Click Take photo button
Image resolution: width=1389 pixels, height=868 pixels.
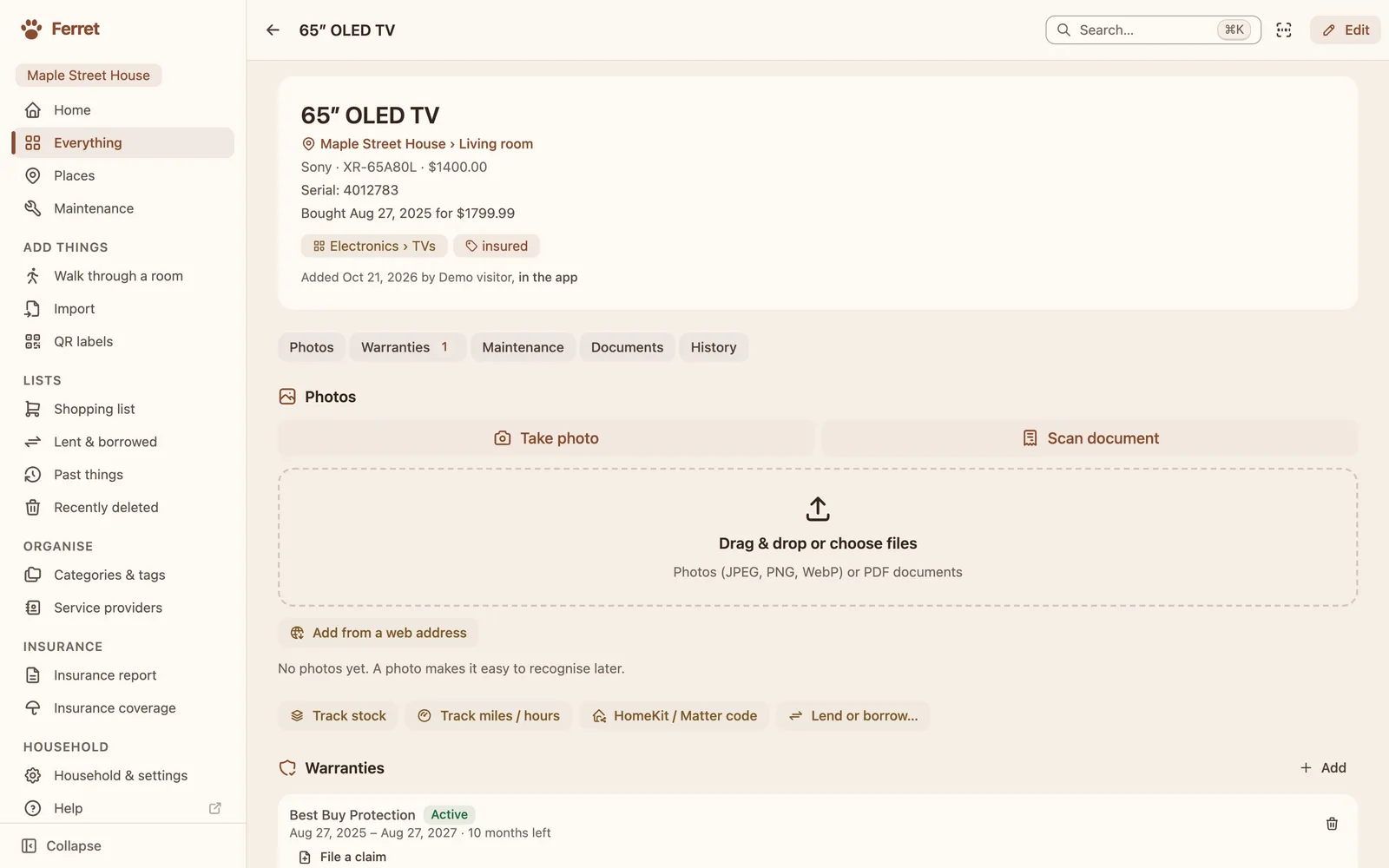coord(546,438)
